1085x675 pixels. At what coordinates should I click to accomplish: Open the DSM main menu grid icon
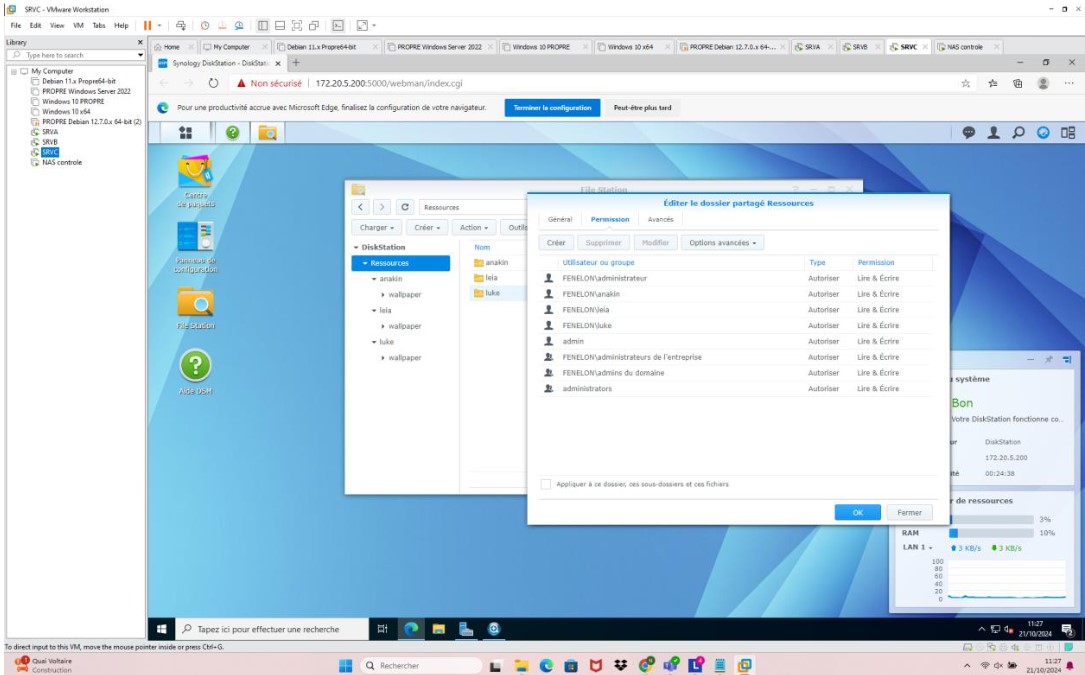pyautogui.click(x=185, y=132)
